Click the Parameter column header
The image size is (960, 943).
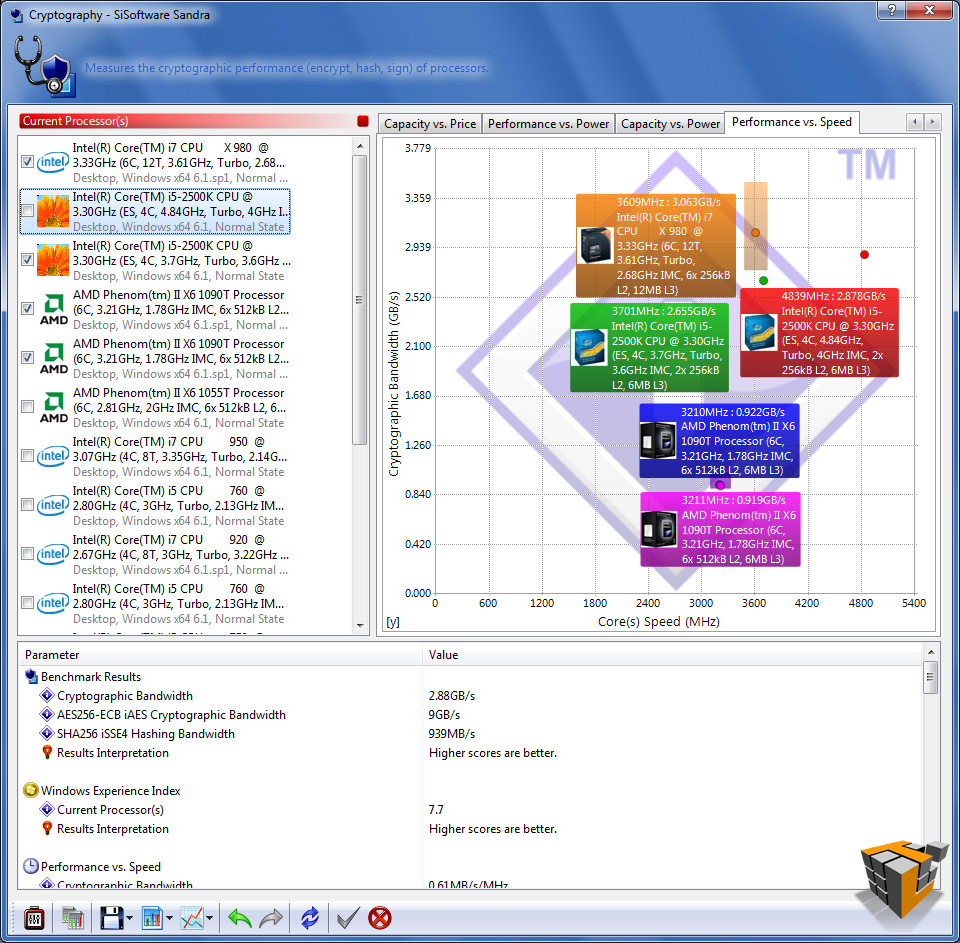click(x=220, y=655)
